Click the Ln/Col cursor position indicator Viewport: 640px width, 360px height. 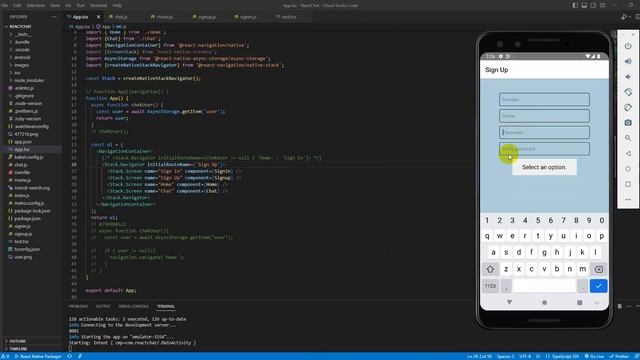(x=480, y=356)
